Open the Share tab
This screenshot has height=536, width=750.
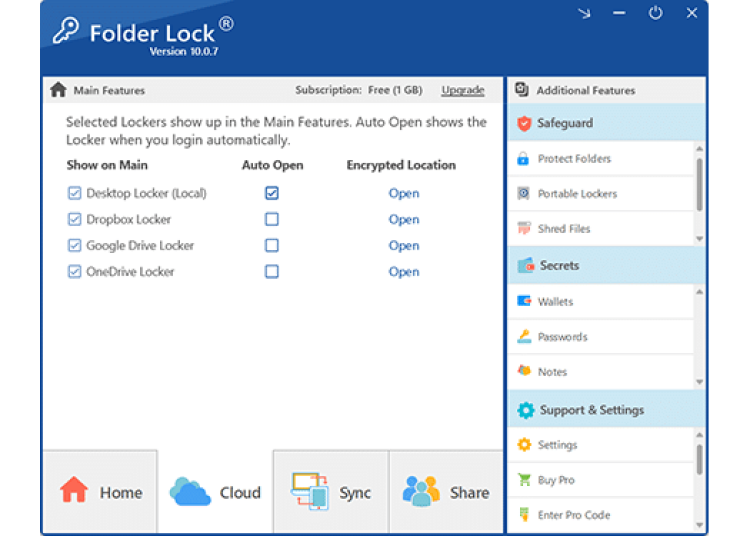point(446,492)
